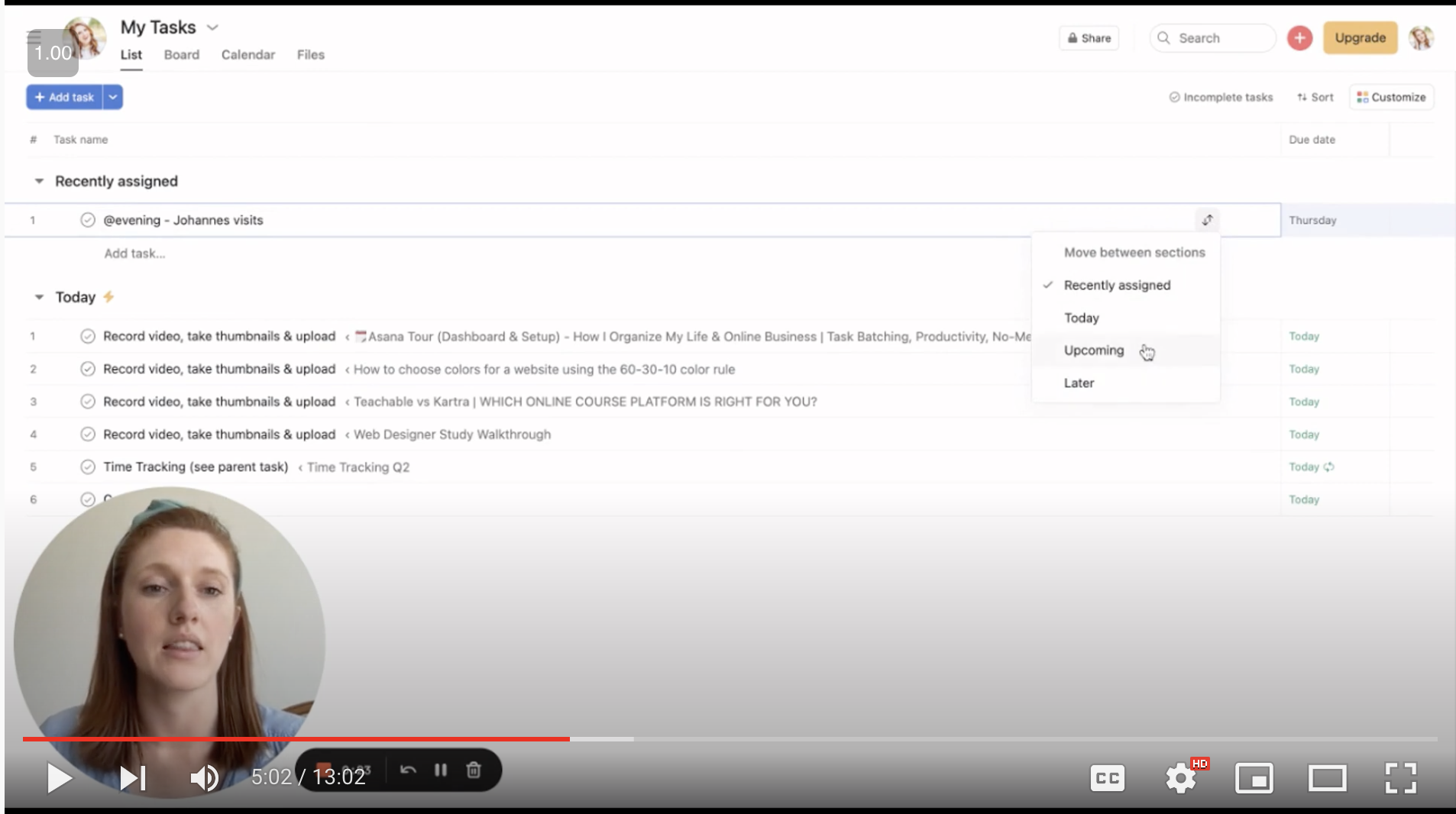Click the move-between-sections icon on Johannes task
The height and width of the screenshot is (814, 1456).
1207,220
